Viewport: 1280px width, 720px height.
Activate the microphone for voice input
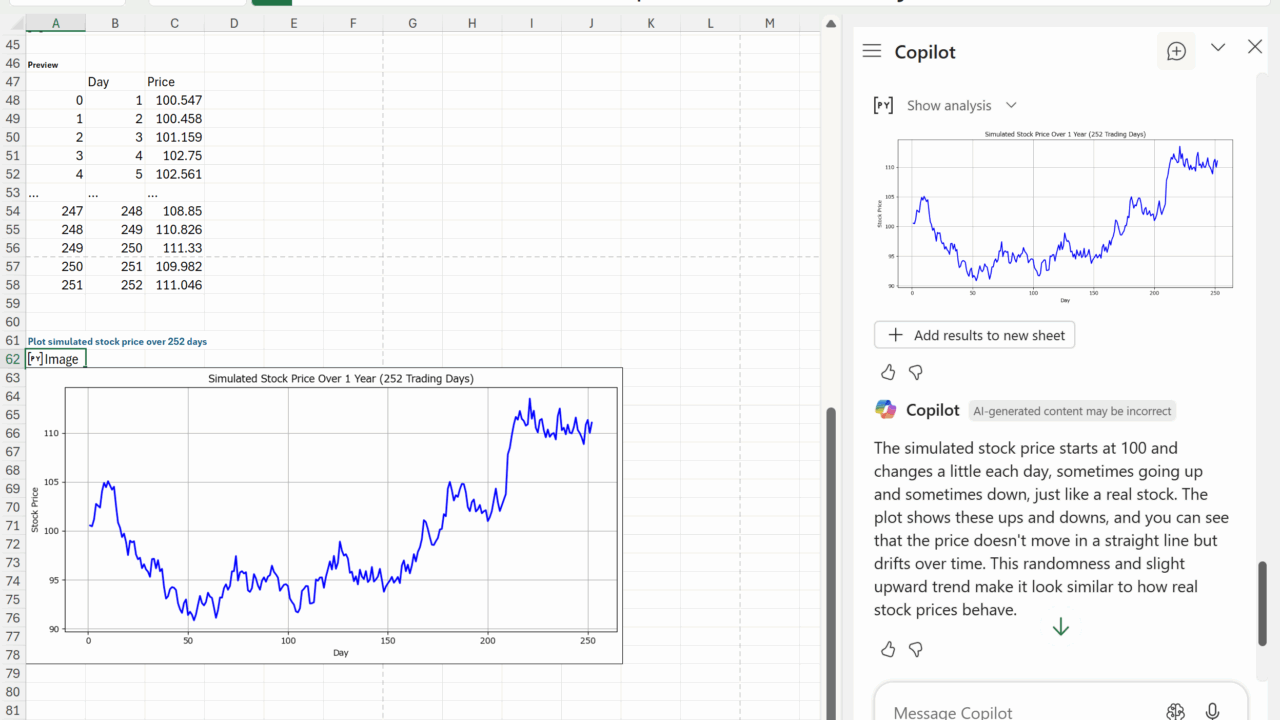[1212, 711]
